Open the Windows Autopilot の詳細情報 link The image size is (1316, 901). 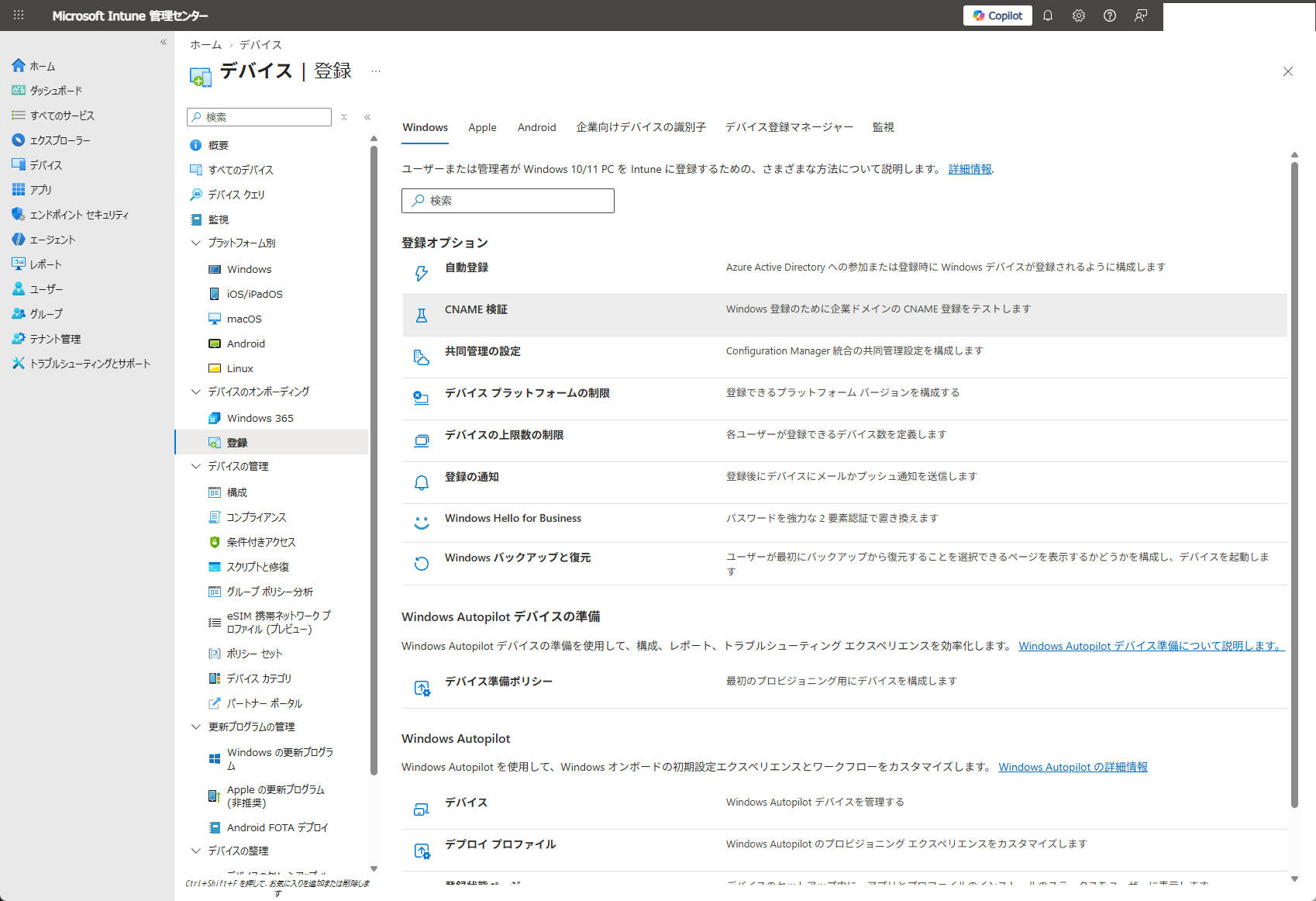pos(1073,767)
